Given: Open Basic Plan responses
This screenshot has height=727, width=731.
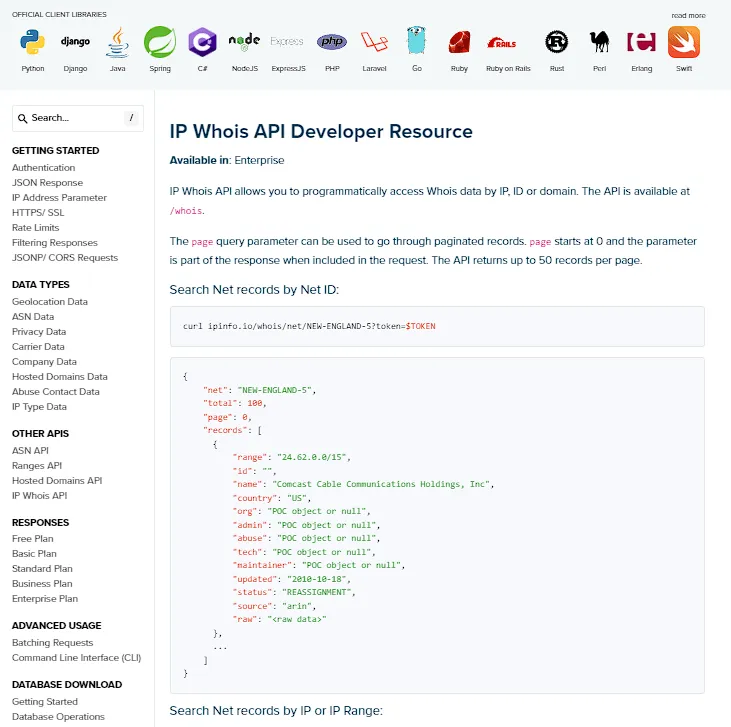Looking at the screenshot, I should [34, 553].
